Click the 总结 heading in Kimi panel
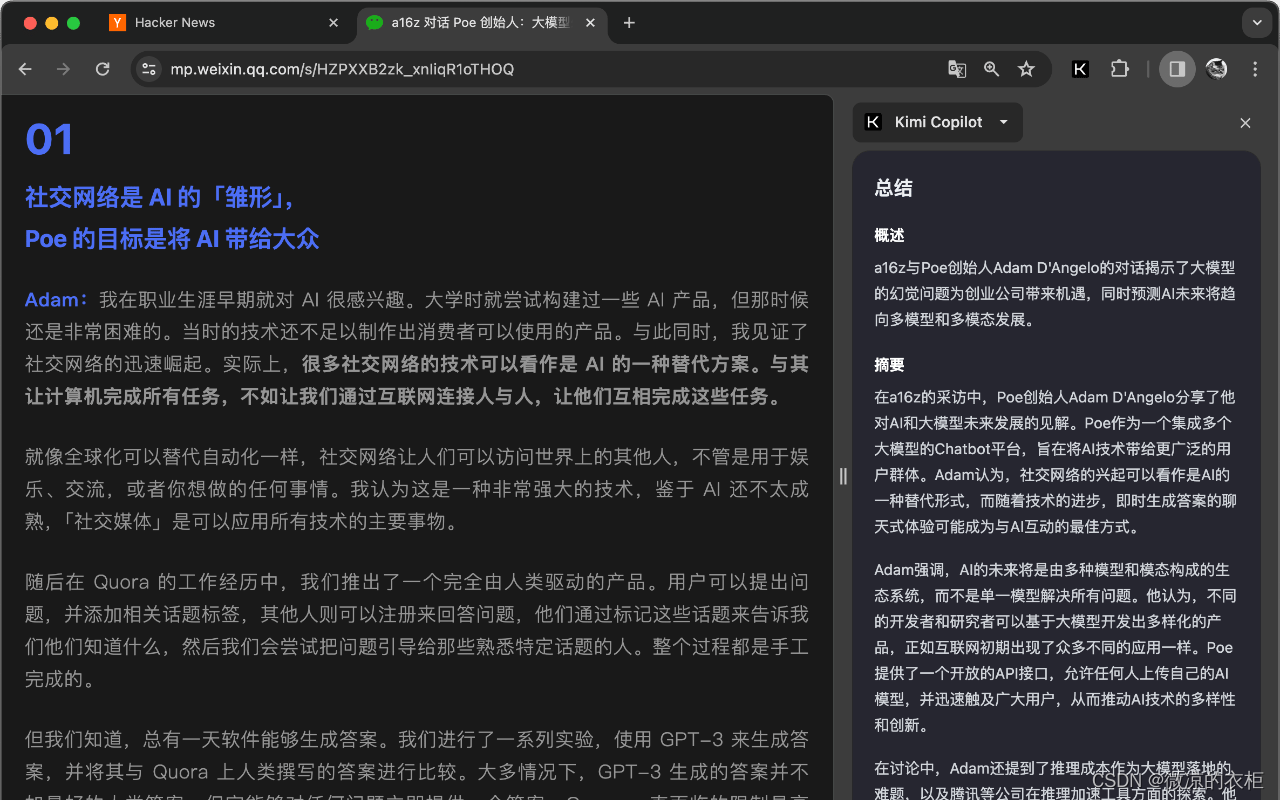 click(x=893, y=188)
